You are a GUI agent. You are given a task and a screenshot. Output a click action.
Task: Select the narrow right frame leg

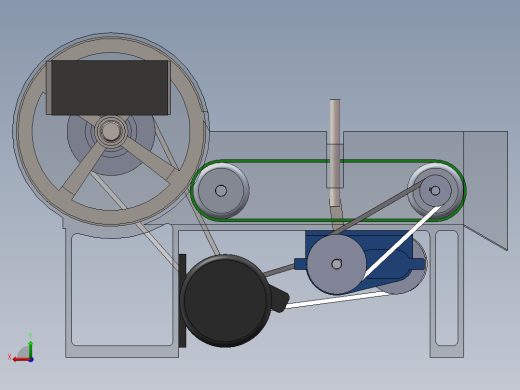[447, 291]
